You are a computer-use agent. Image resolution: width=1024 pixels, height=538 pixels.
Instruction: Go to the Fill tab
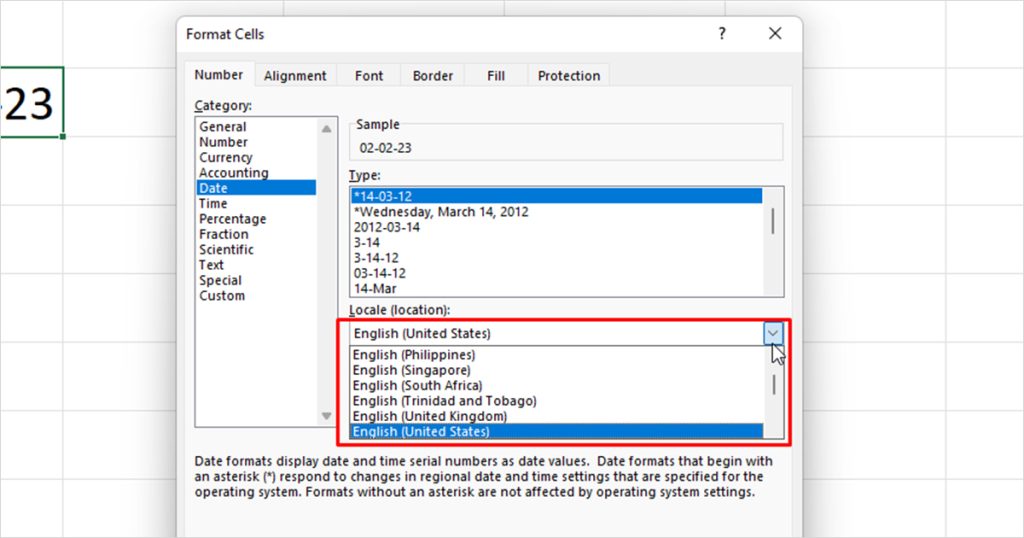coord(496,76)
